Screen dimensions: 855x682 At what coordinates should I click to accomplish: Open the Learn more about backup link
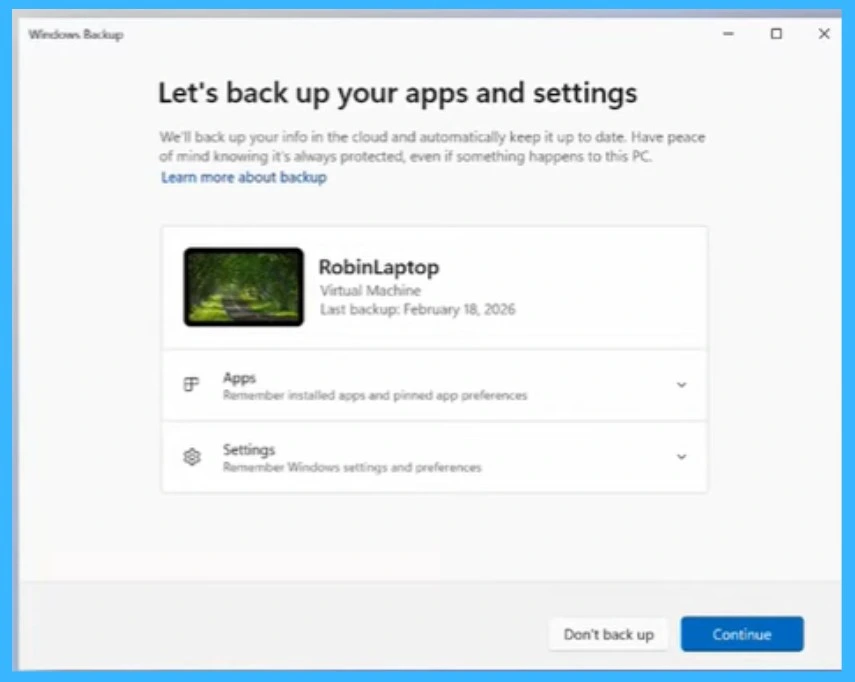tap(243, 177)
